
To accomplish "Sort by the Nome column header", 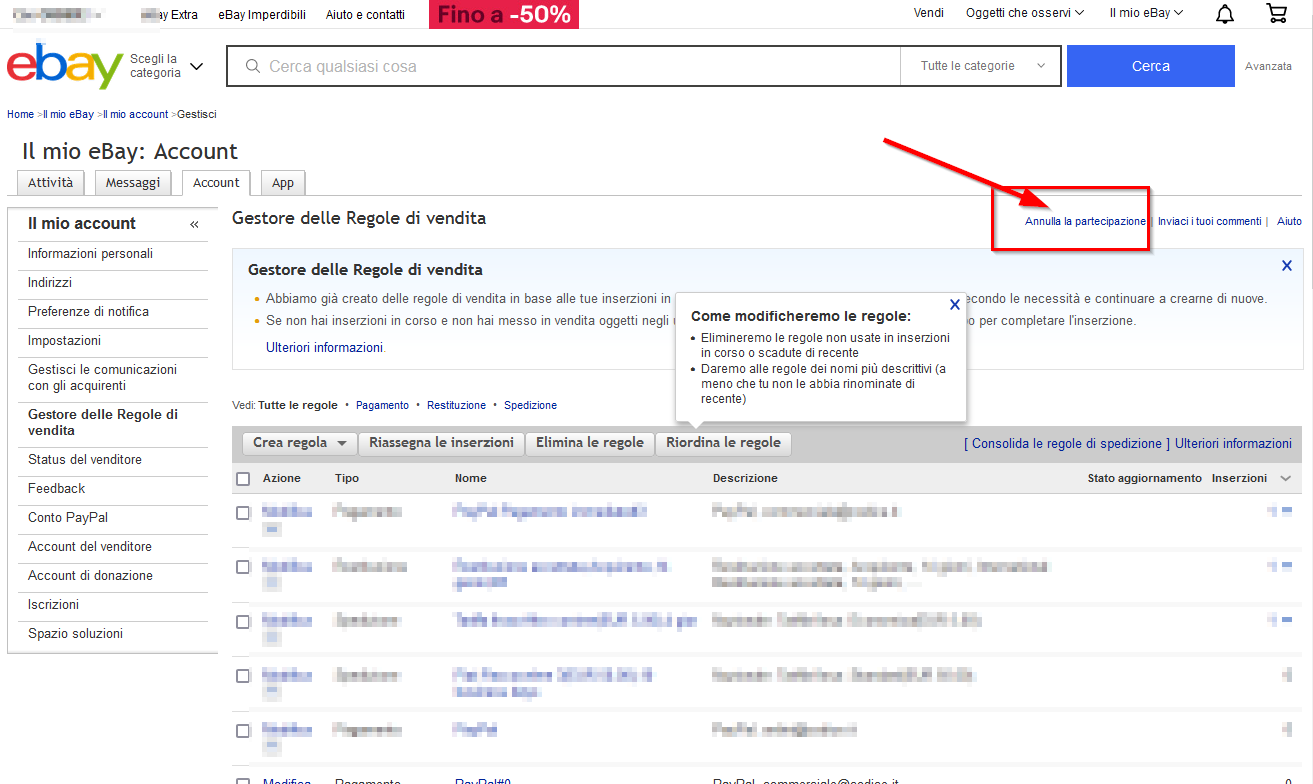I will click(471, 478).
